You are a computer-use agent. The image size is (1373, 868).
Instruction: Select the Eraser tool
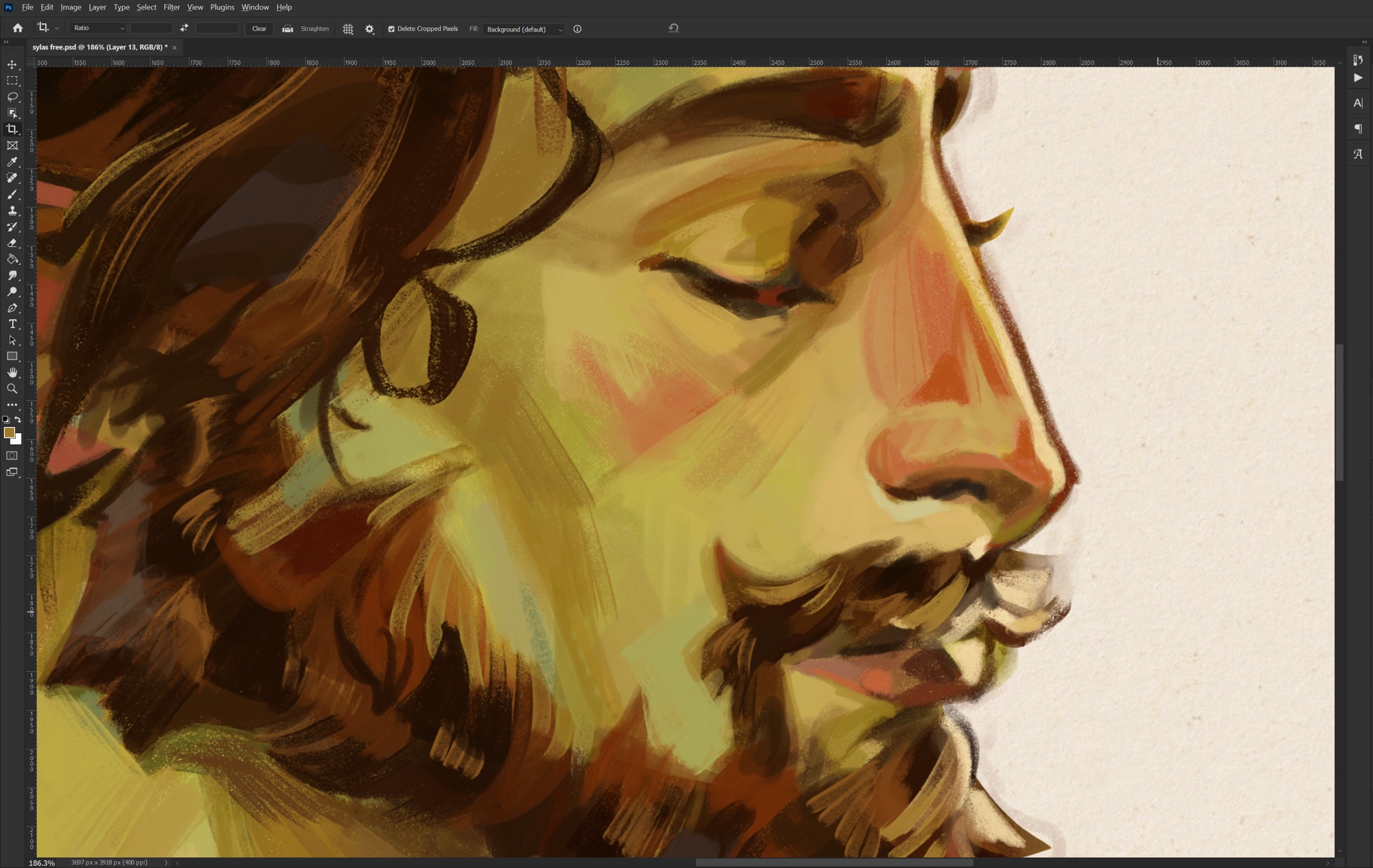tap(12, 243)
